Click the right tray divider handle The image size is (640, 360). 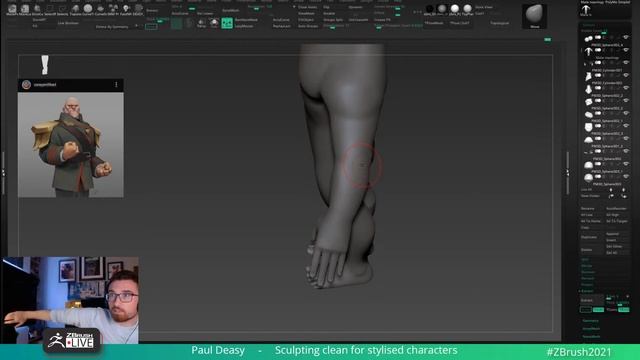point(567,173)
